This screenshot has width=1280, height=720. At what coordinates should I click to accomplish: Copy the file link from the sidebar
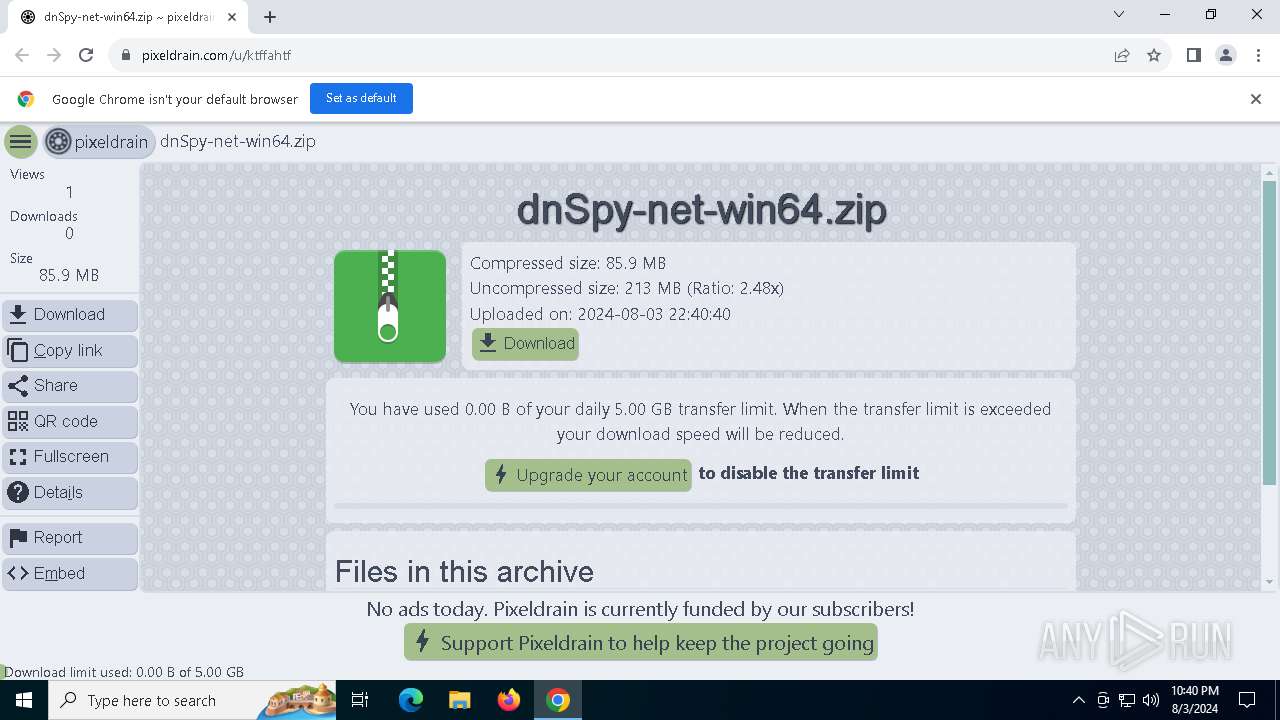point(70,351)
